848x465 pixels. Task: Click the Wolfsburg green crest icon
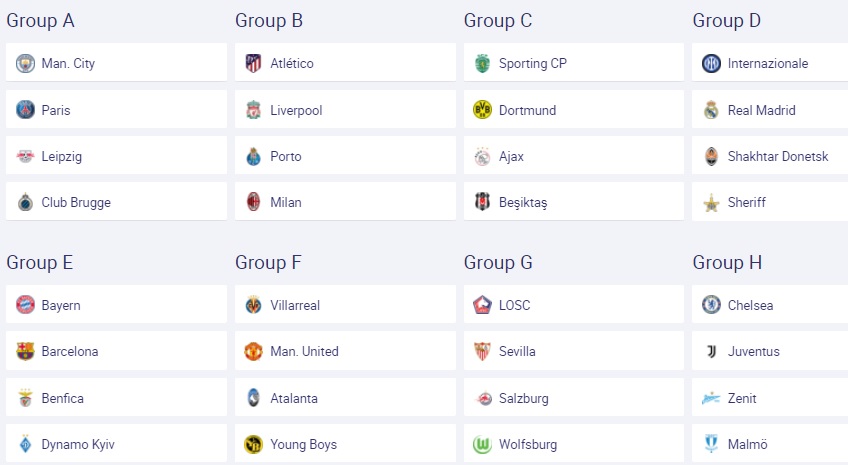pyautogui.click(x=483, y=444)
